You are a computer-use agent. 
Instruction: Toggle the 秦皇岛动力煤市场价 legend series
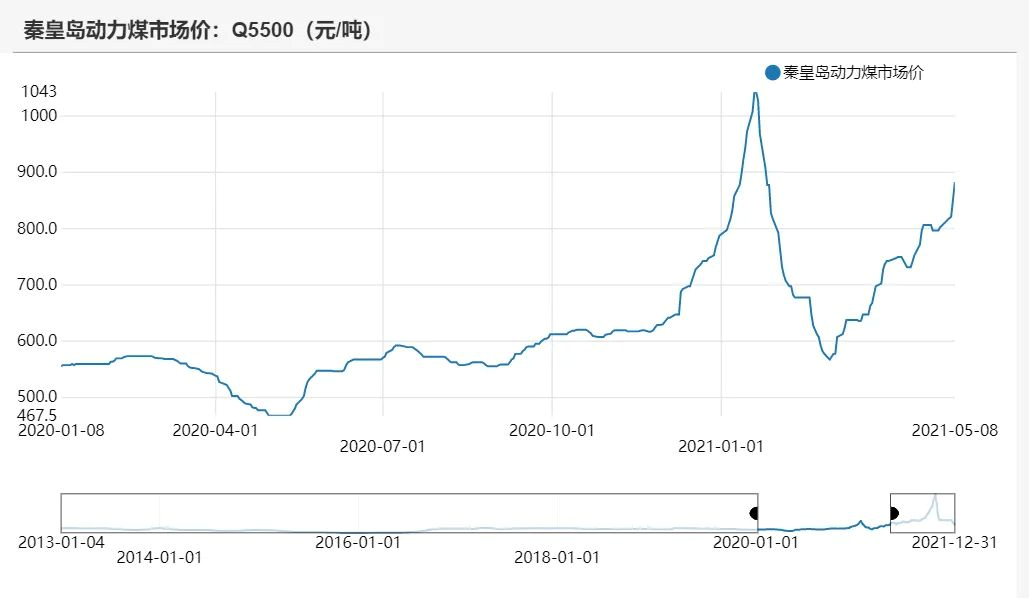(845, 72)
